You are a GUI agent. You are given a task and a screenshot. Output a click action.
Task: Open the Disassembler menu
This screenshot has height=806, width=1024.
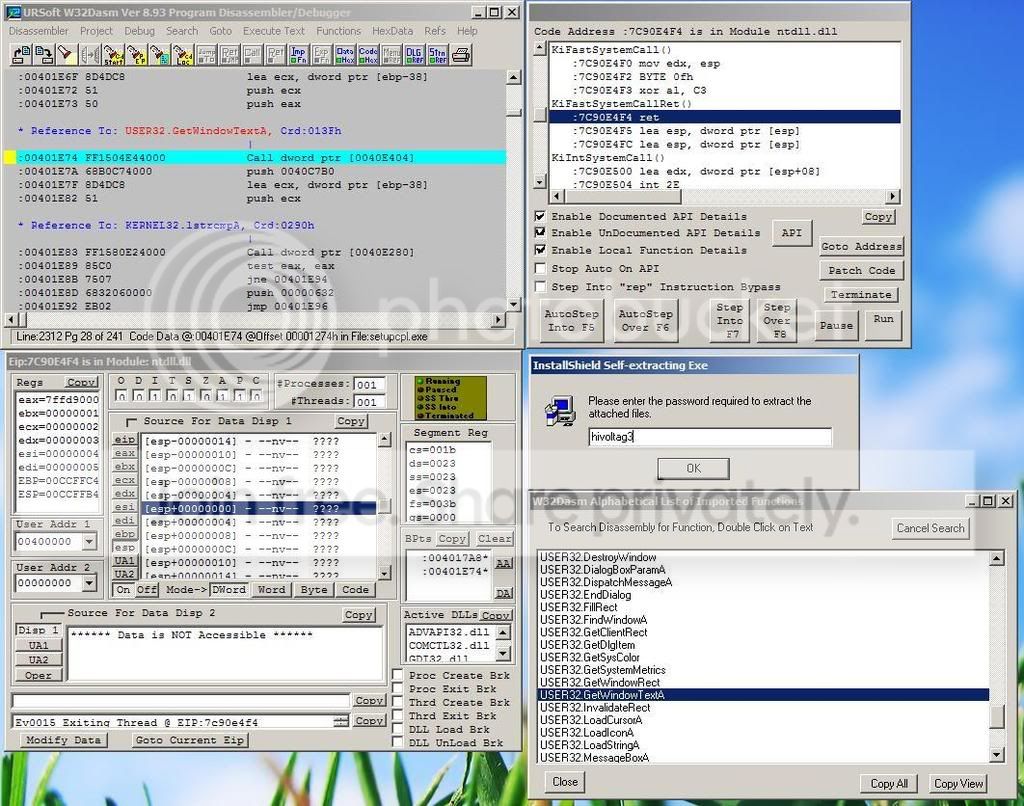coord(39,31)
